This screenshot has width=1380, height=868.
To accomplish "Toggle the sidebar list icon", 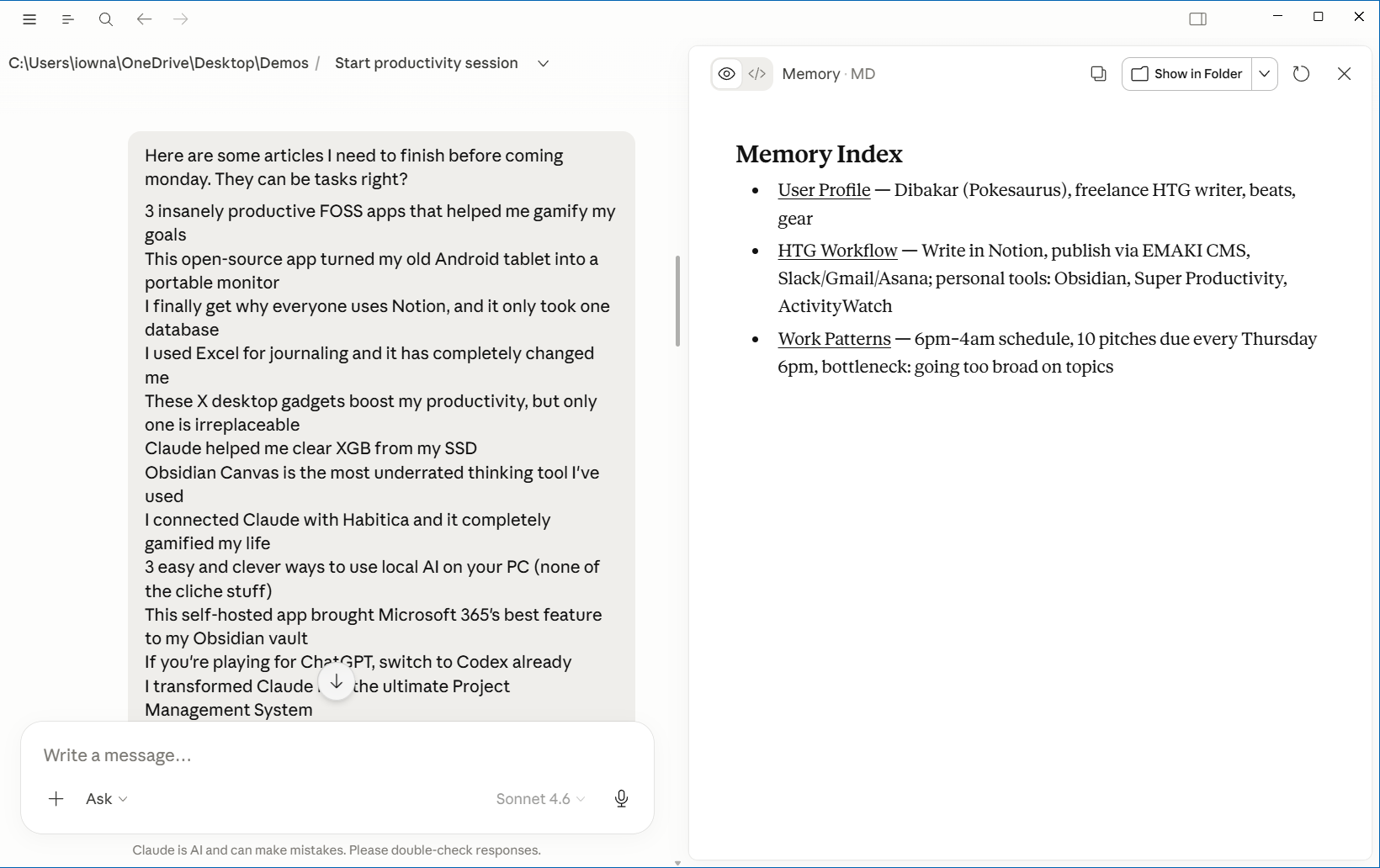I will [68, 19].
